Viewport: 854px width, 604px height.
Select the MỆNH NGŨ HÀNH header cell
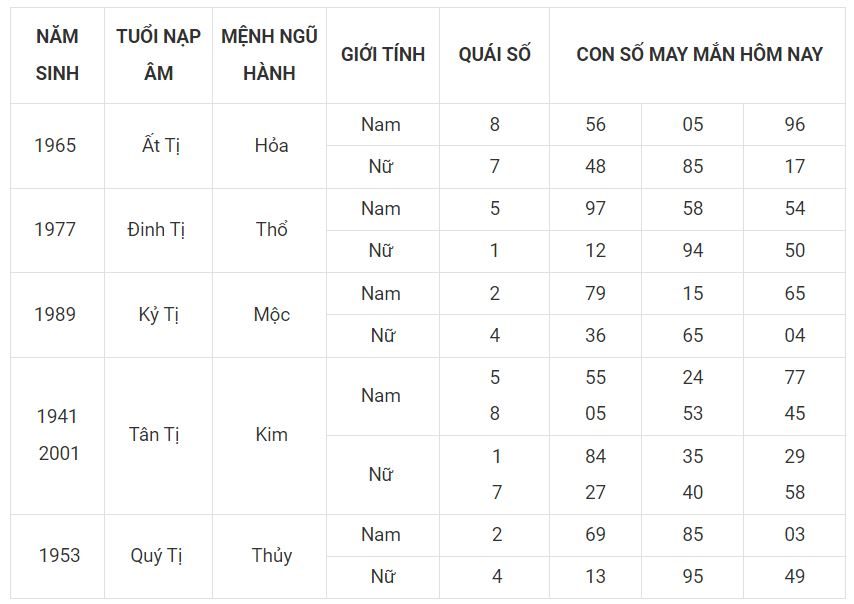point(270,55)
